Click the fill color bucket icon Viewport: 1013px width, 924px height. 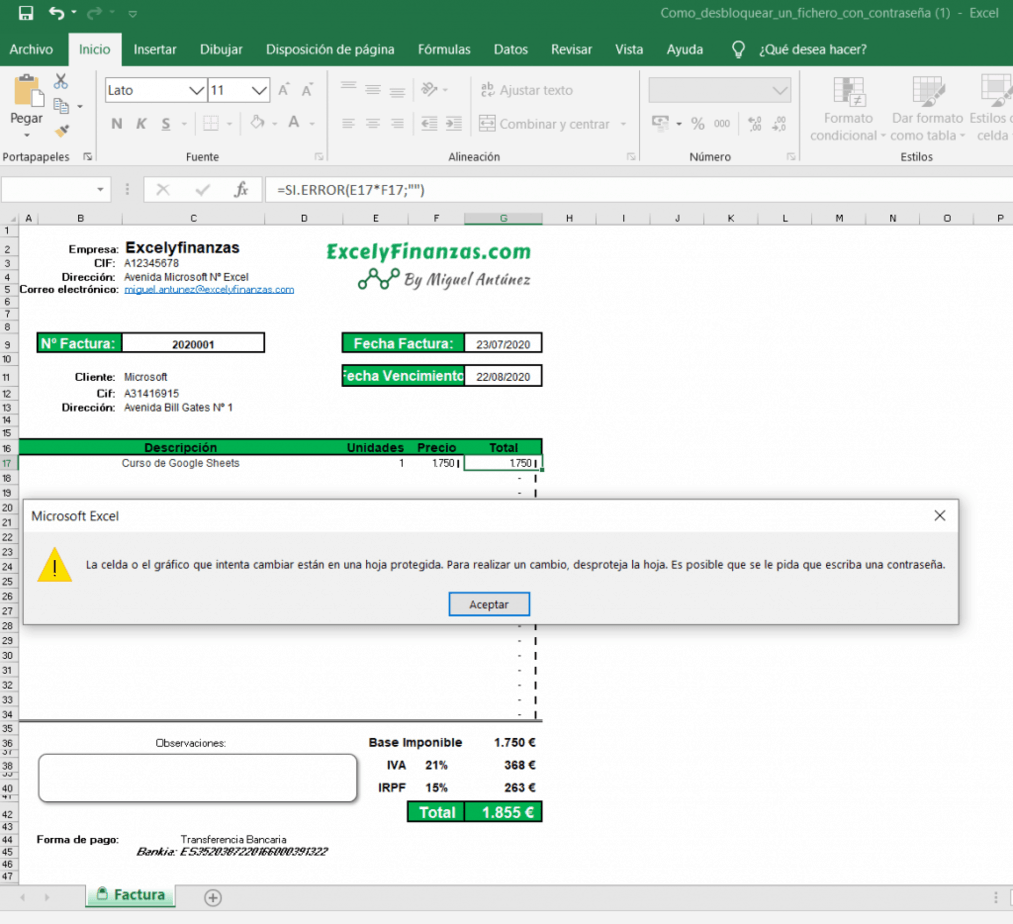[257, 122]
